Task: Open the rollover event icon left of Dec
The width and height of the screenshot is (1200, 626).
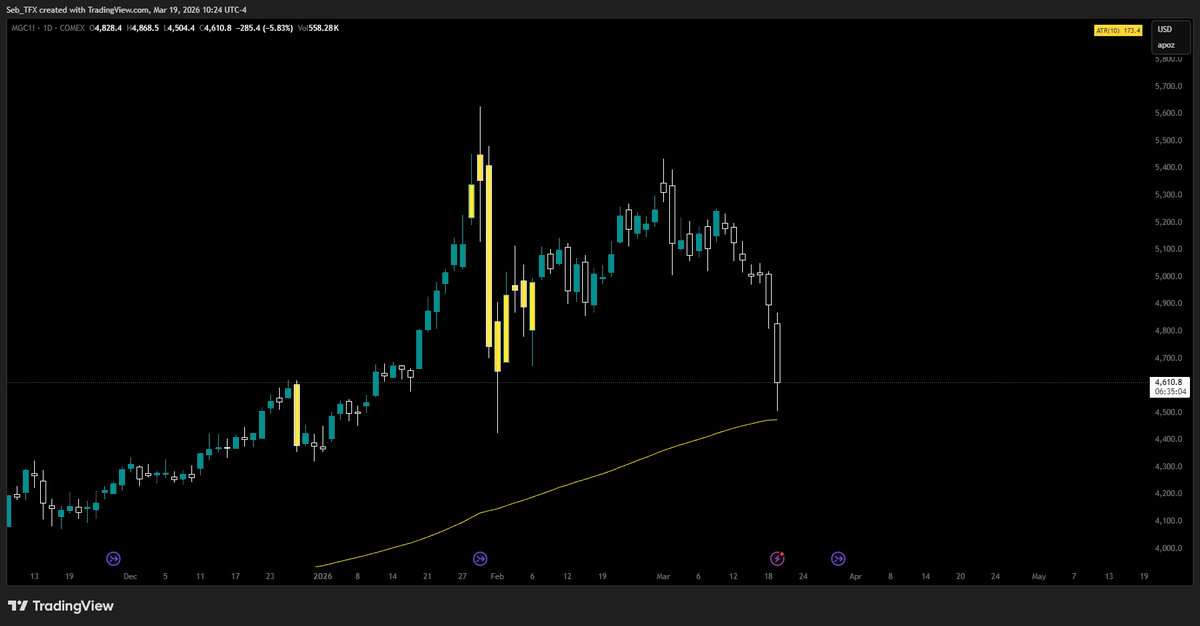Action: click(113, 558)
